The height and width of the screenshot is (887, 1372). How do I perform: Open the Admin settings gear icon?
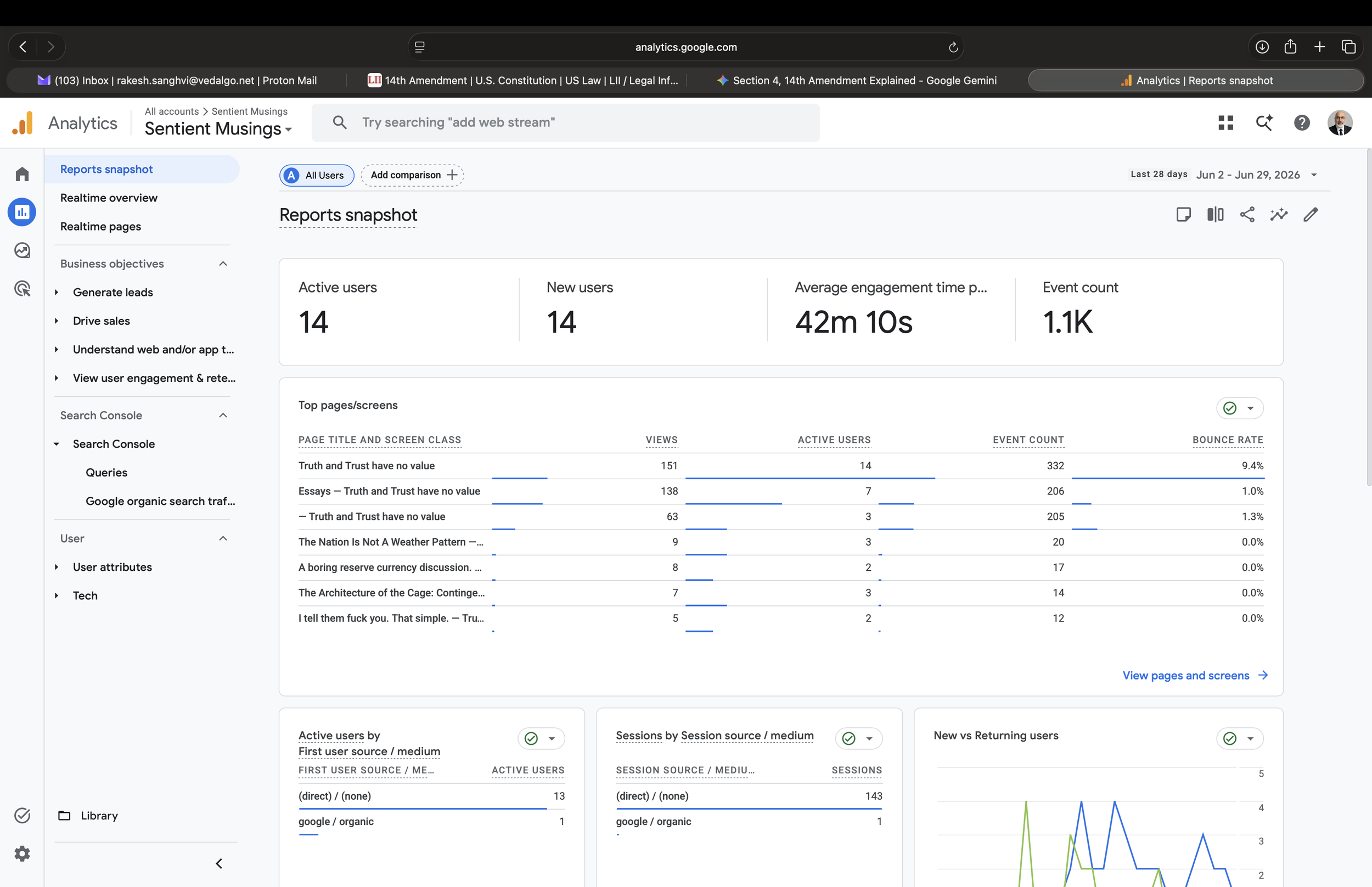[x=22, y=854]
